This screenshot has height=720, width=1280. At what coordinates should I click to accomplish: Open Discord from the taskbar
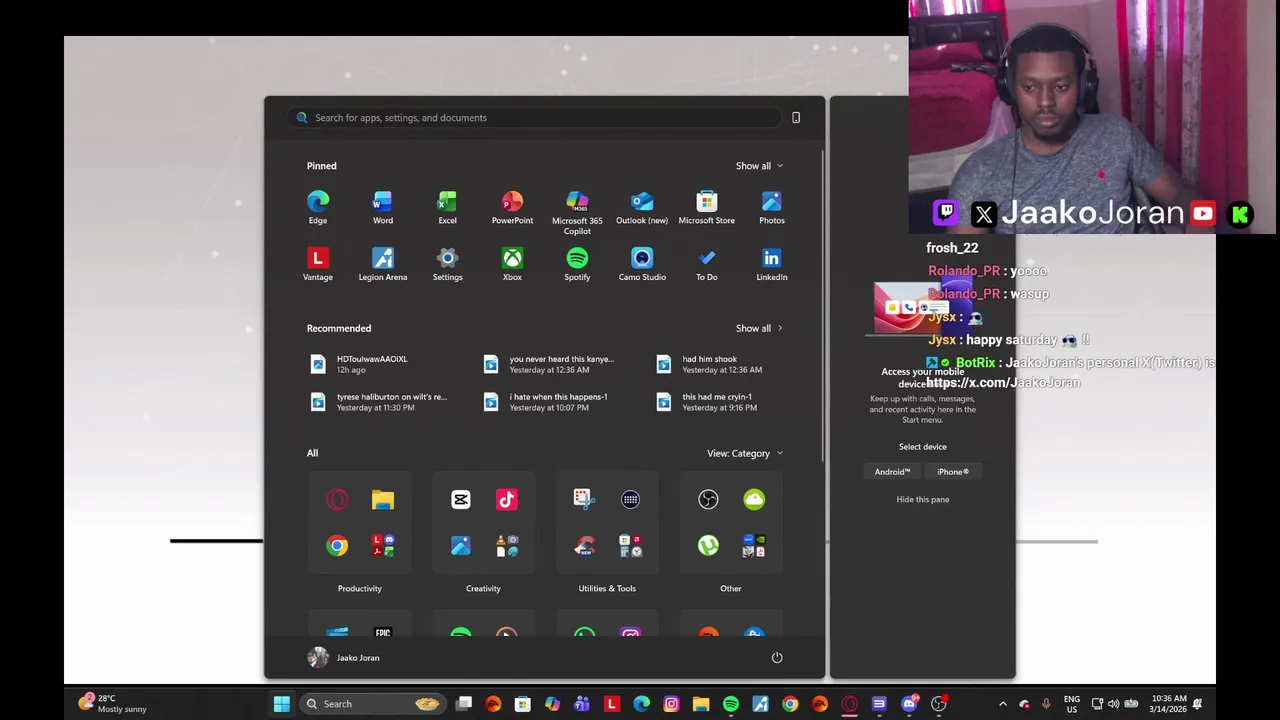coord(908,704)
